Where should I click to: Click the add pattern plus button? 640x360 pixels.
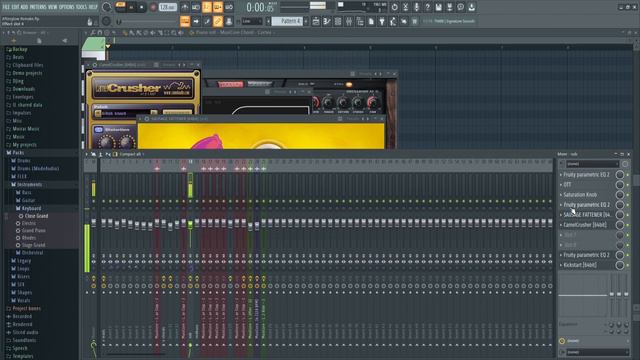point(306,21)
